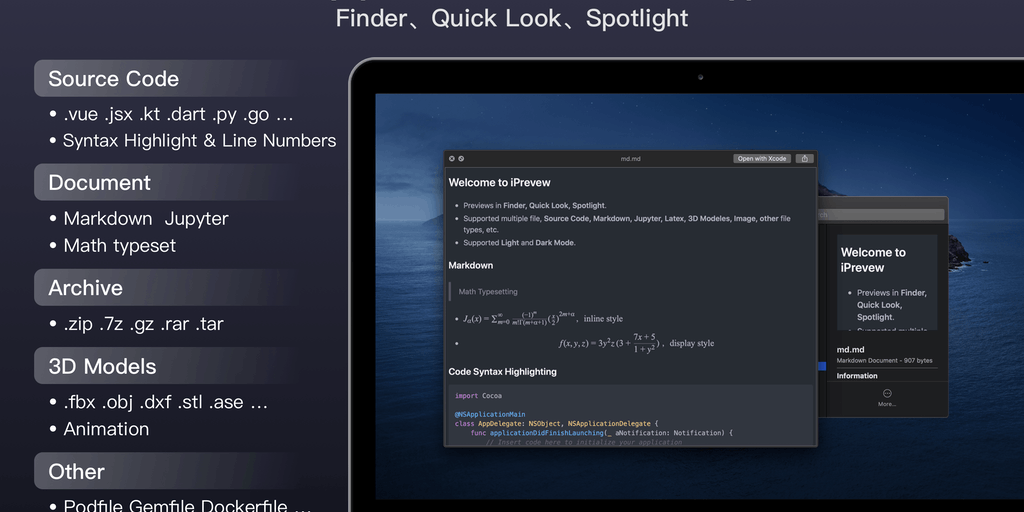Click the '3D Models' feature heading

(102, 366)
